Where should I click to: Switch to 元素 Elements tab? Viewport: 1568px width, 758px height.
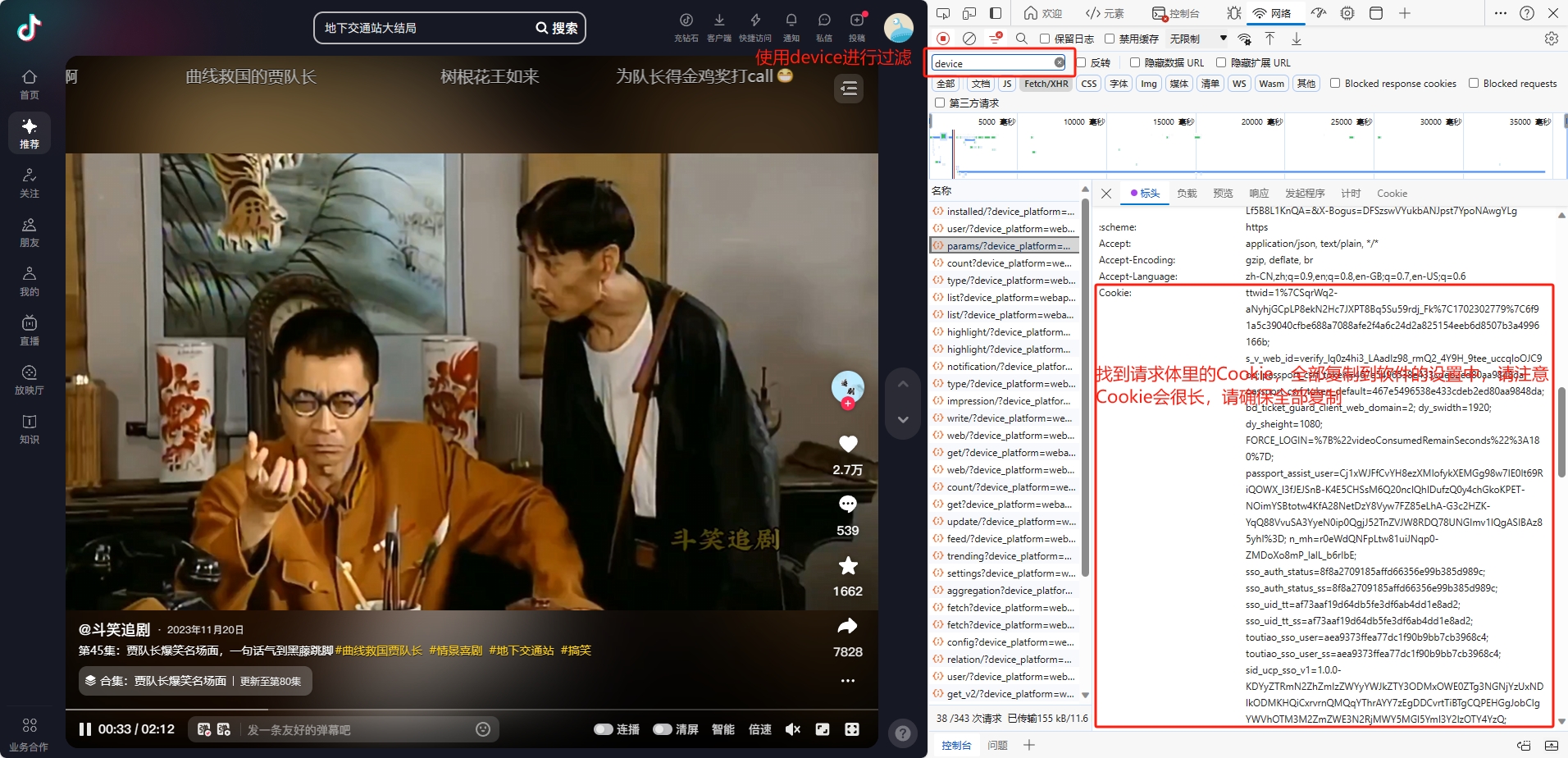pos(1105,13)
